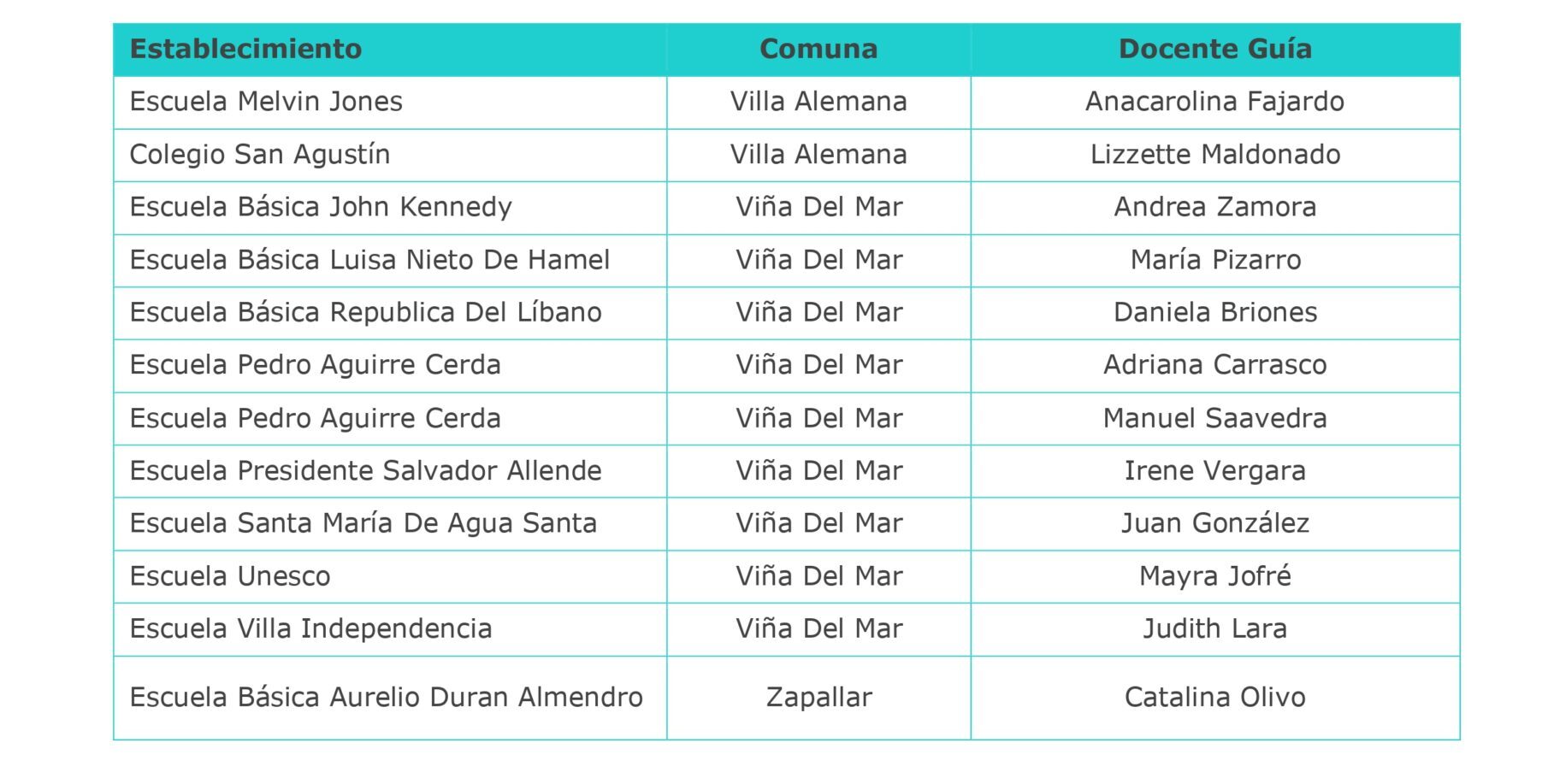
Task: Click Escuela Villa Independencia entry
Action: tap(310, 629)
